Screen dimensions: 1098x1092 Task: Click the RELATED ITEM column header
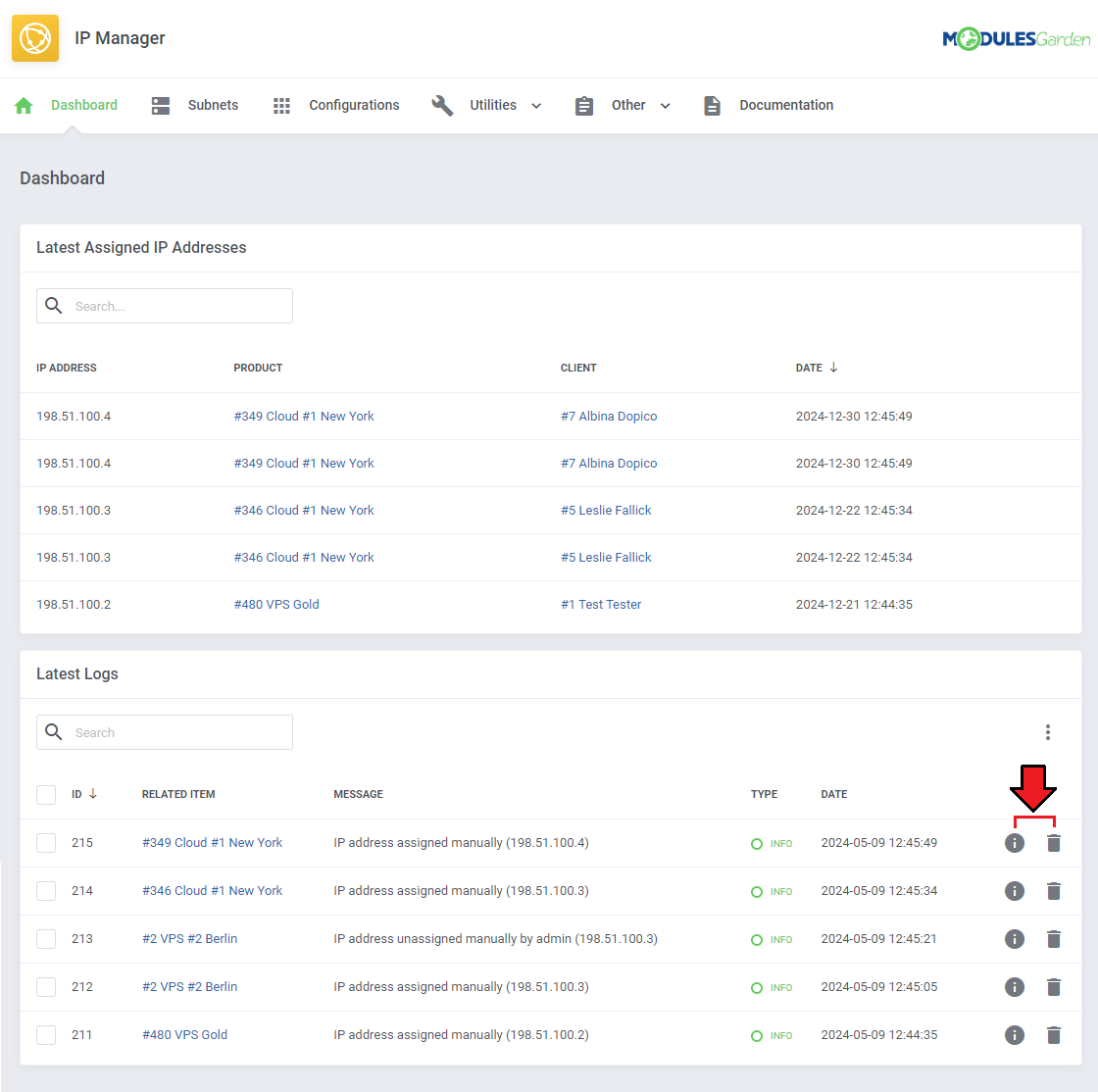[x=178, y=794]
